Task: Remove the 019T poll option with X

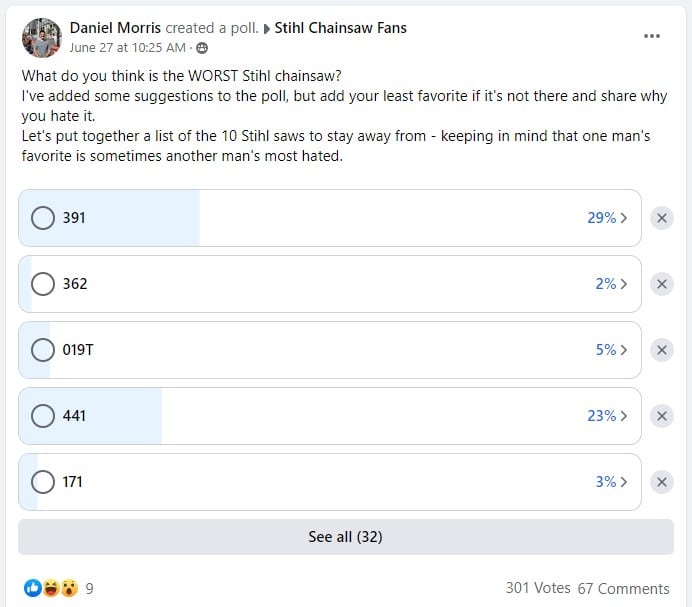Action: tap(662, 350)
